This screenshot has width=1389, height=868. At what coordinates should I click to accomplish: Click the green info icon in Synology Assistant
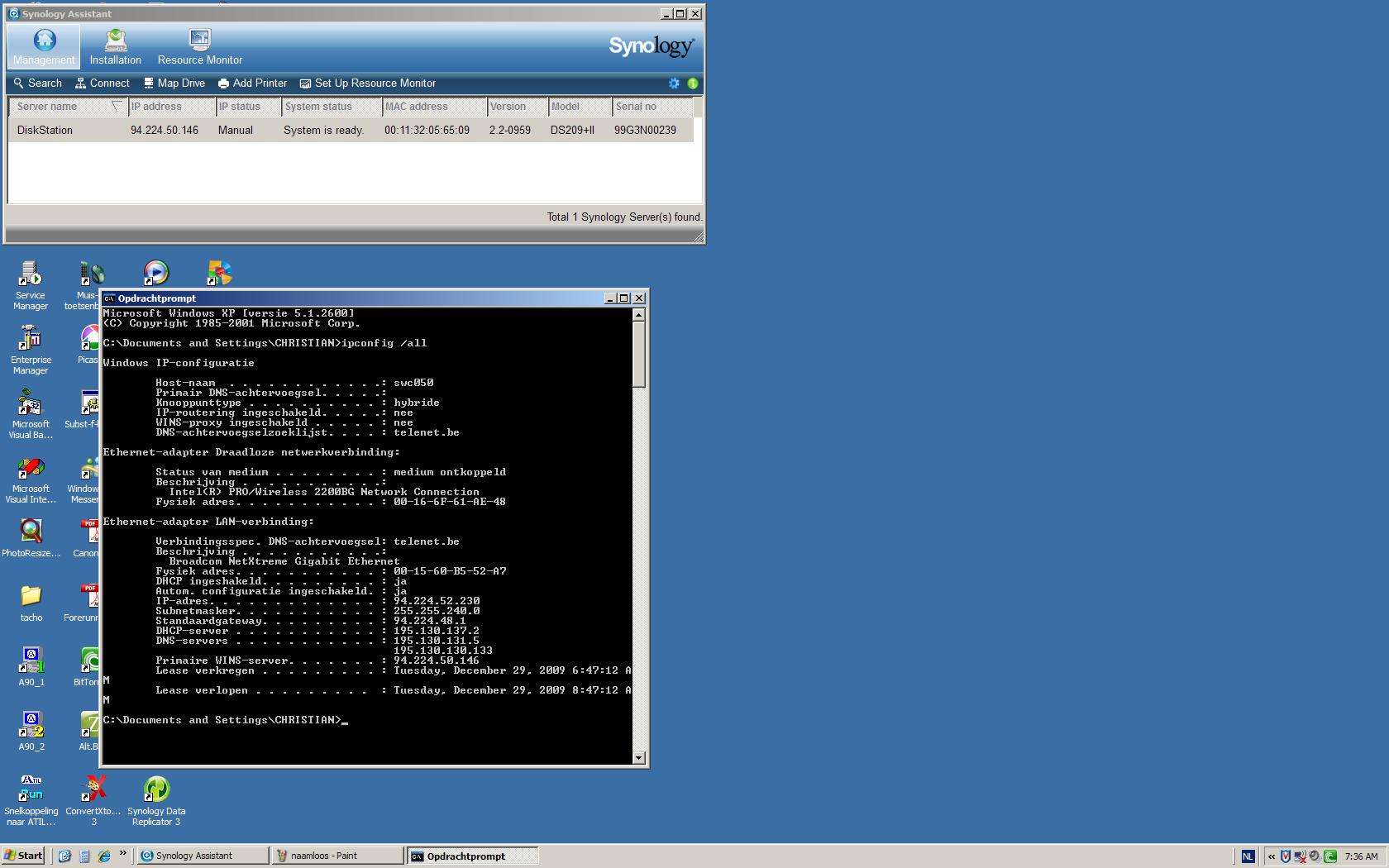(x=693, y=83)
